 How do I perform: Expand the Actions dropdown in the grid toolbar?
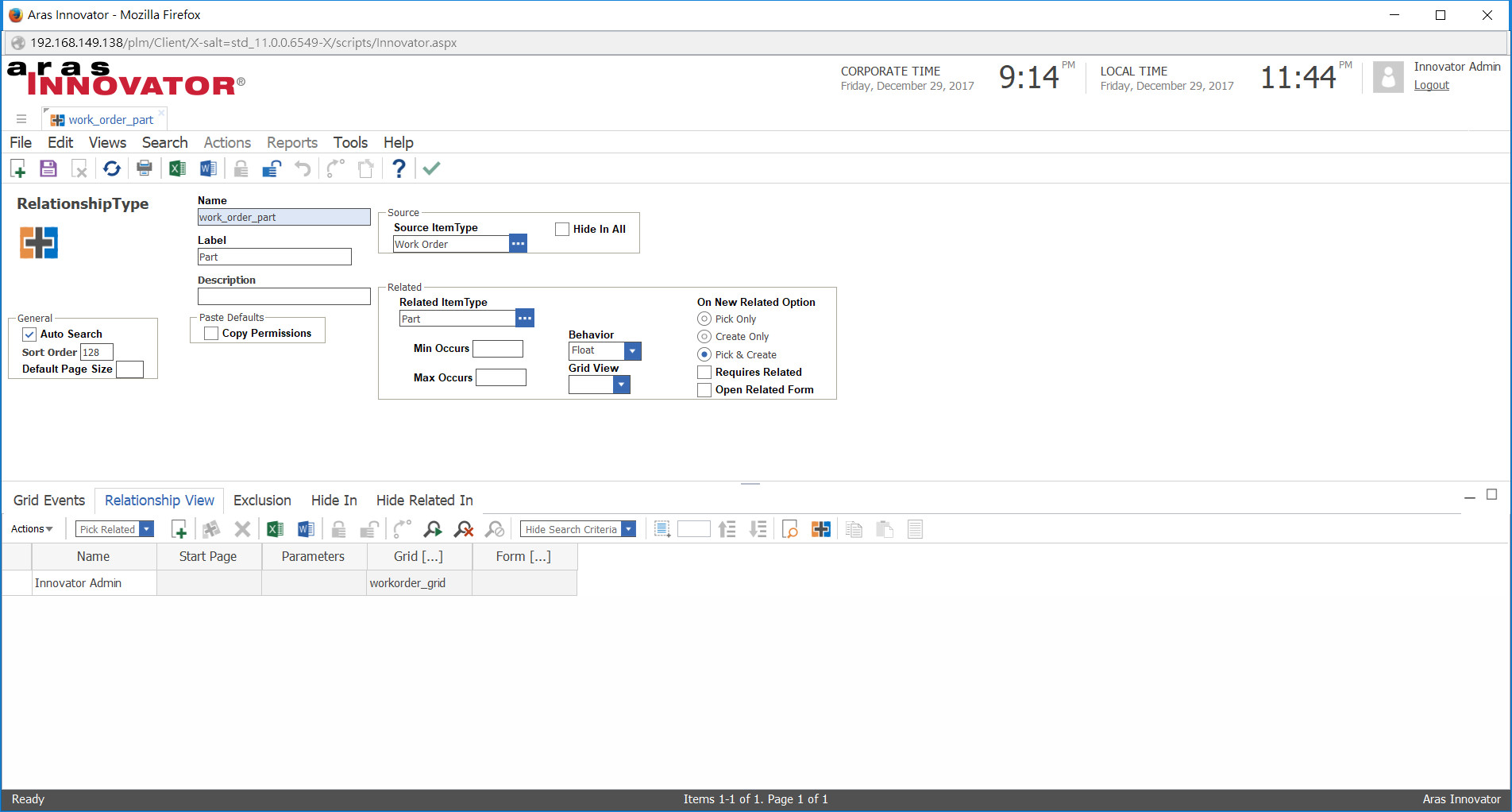32,529
